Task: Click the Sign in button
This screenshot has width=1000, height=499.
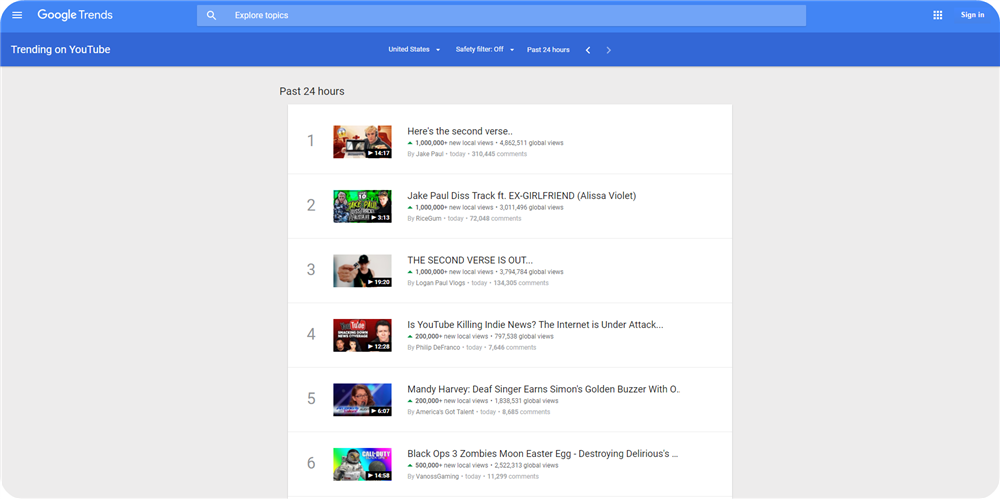Action: (973, 15)
